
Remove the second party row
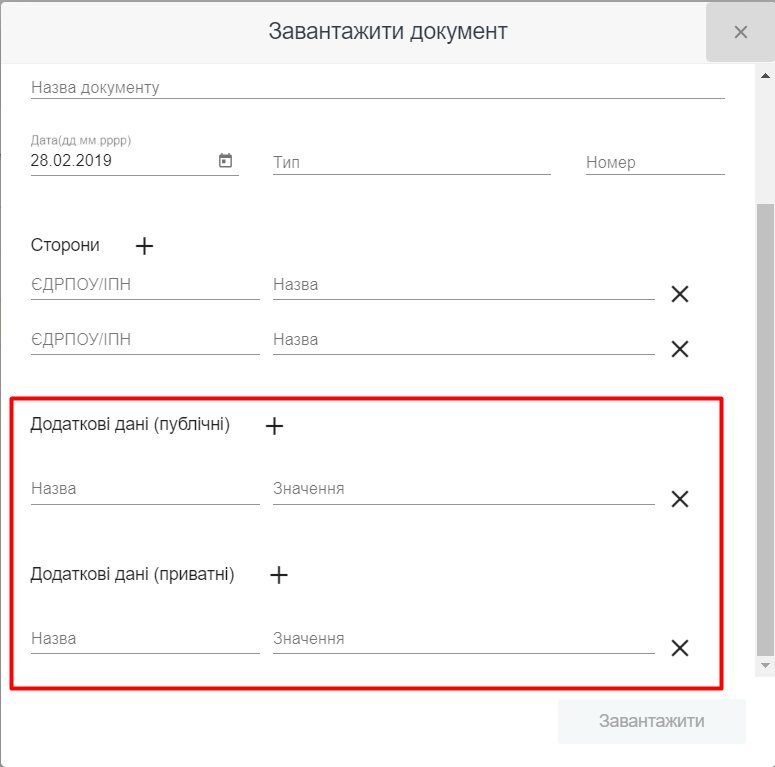680,349
